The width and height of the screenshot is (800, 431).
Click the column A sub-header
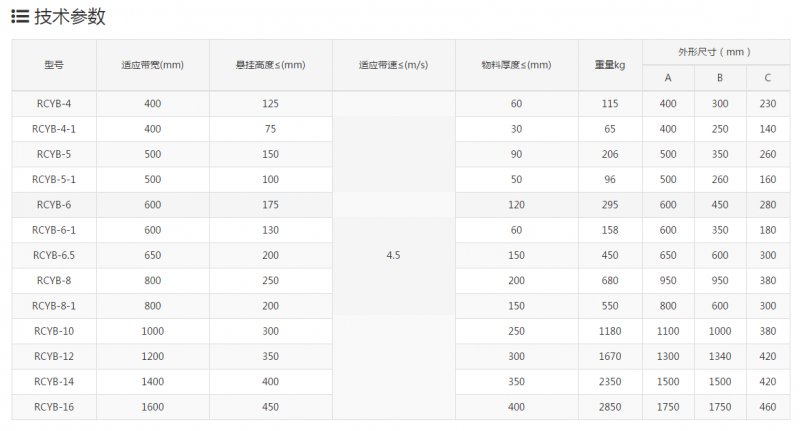pyautogui.click(x=668, y=78)
